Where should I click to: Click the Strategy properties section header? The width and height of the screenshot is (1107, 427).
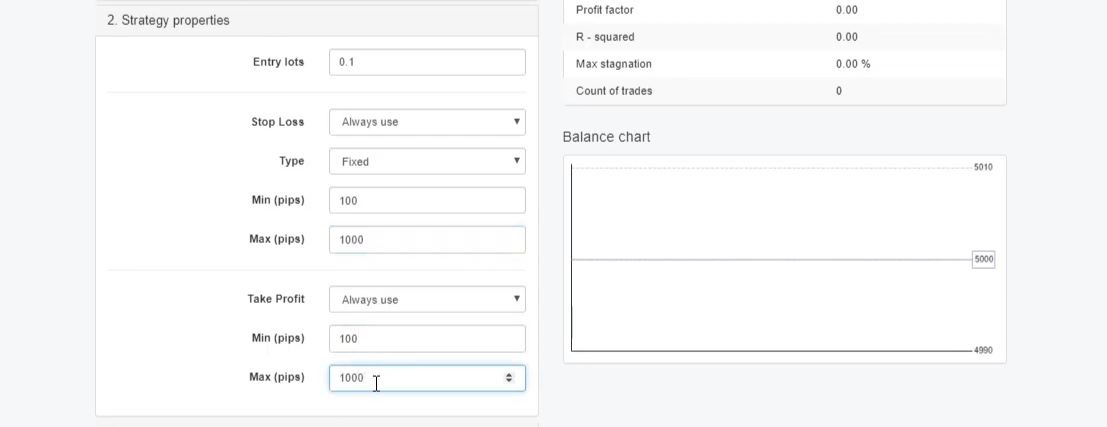click(168, 20)
